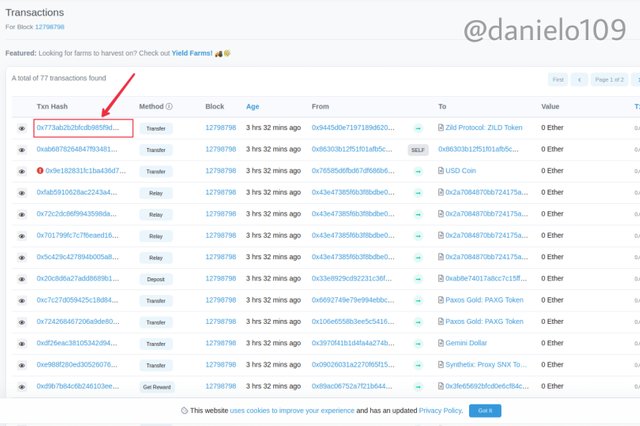Image resolution: width=640 pixels, height=426 pixels.
Task: Click the green arrow in the Gemini Dollar row
Action: point(418,344)
